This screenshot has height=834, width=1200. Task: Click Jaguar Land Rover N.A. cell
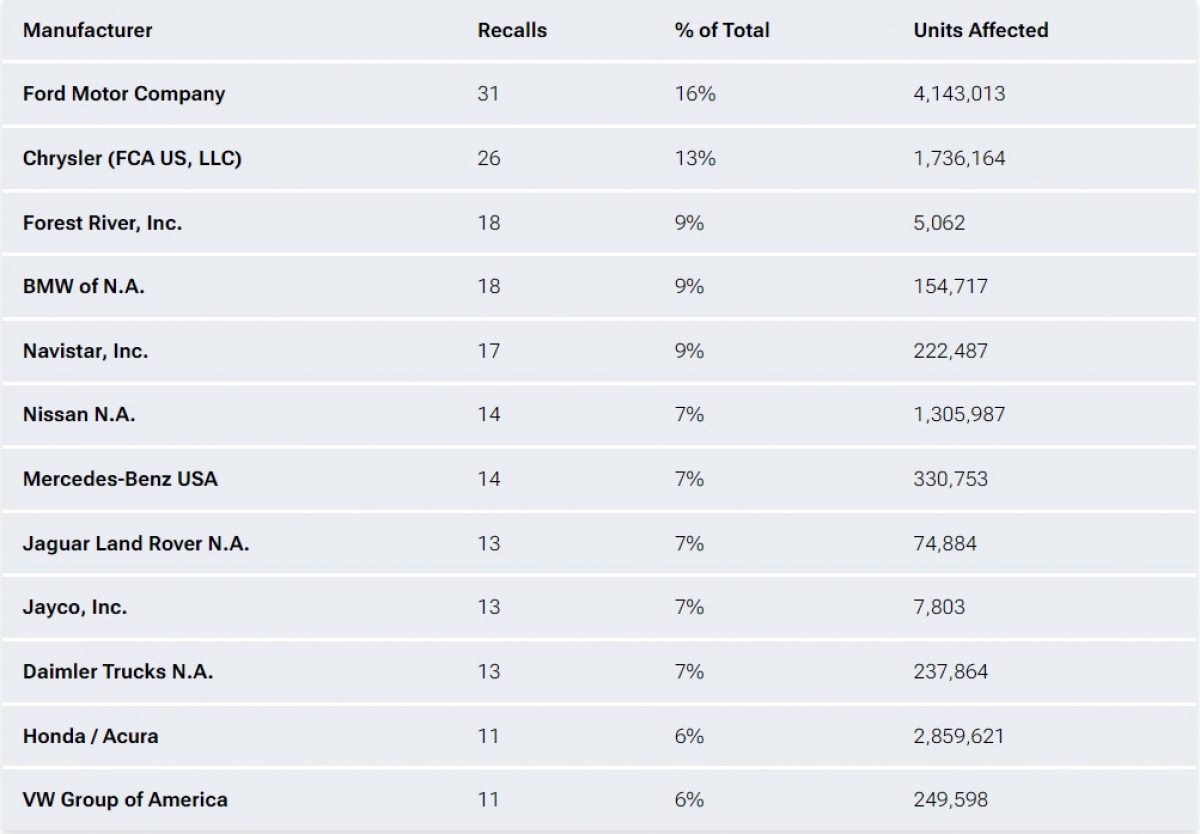pos(136,543)
